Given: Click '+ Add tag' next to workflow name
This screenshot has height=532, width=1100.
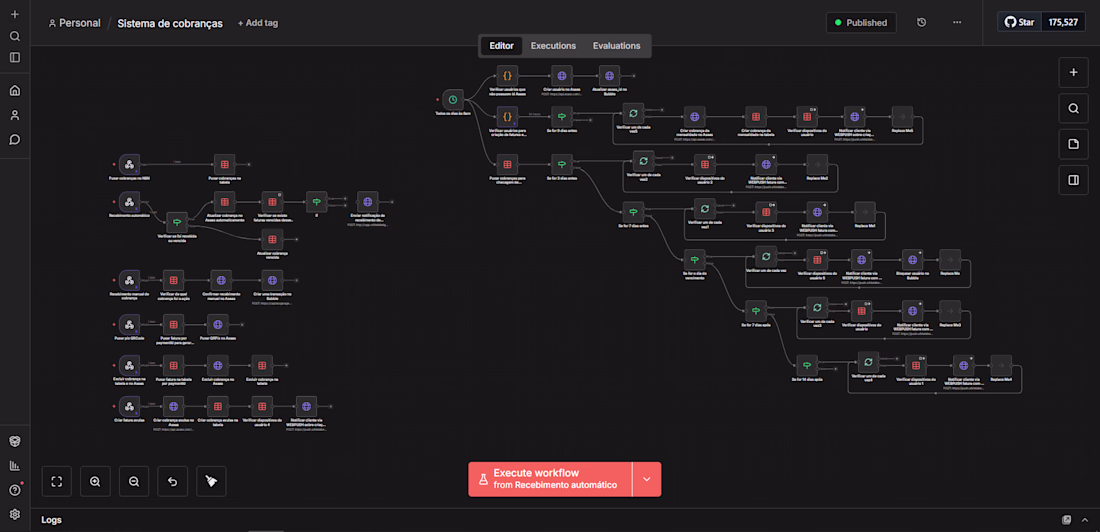Looking at the screenshot, I should tap(257, 23).
